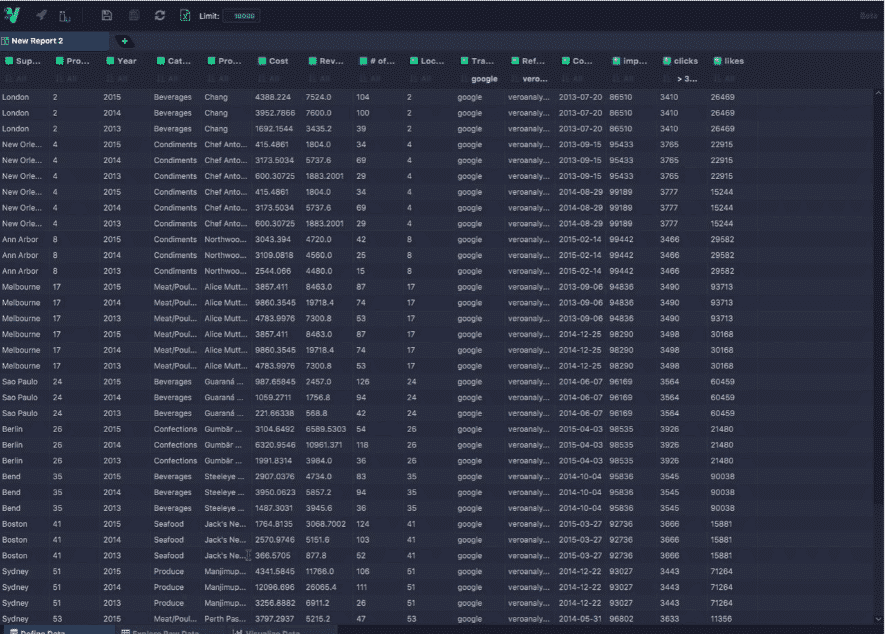Open the clicks column filter
The width and height of the screenshot is (885, 634).
pos(685,78)
